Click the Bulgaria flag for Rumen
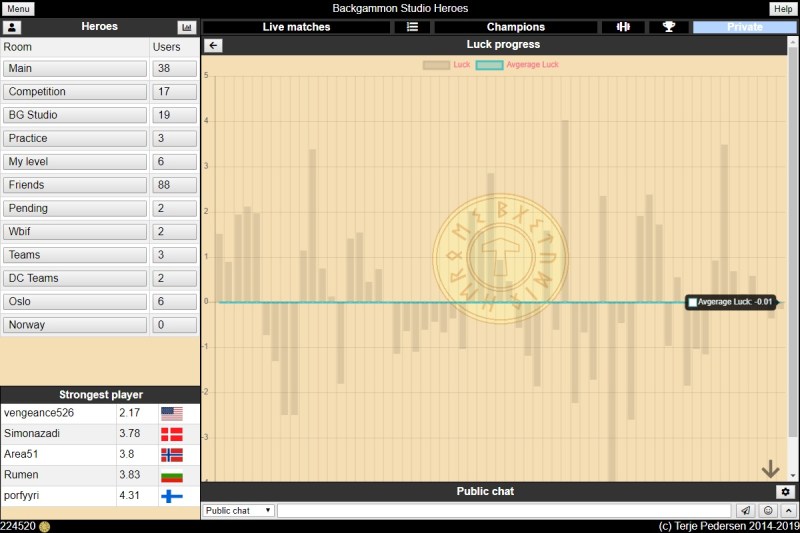 [x=172, y=475]
